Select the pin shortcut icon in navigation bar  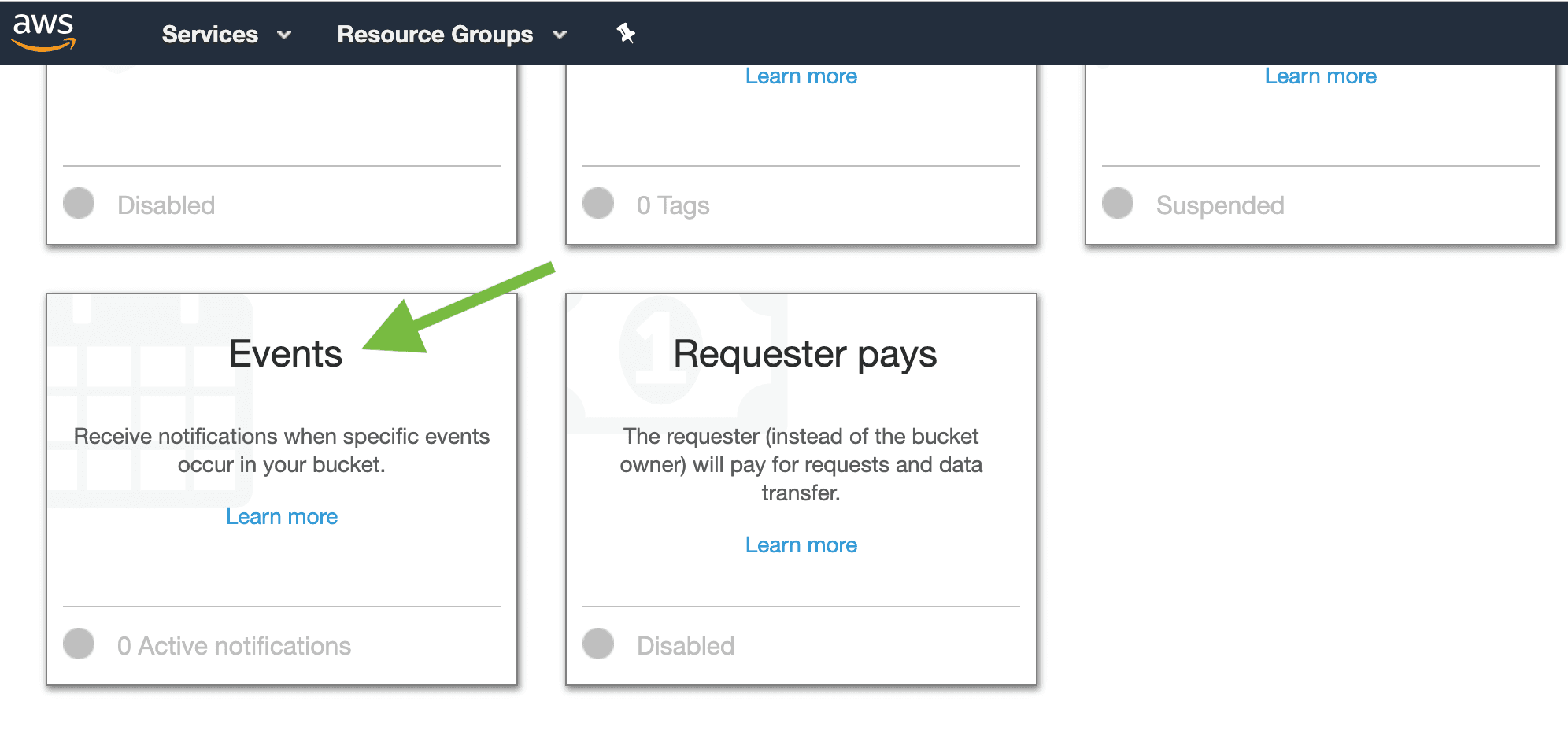(624, 34)
